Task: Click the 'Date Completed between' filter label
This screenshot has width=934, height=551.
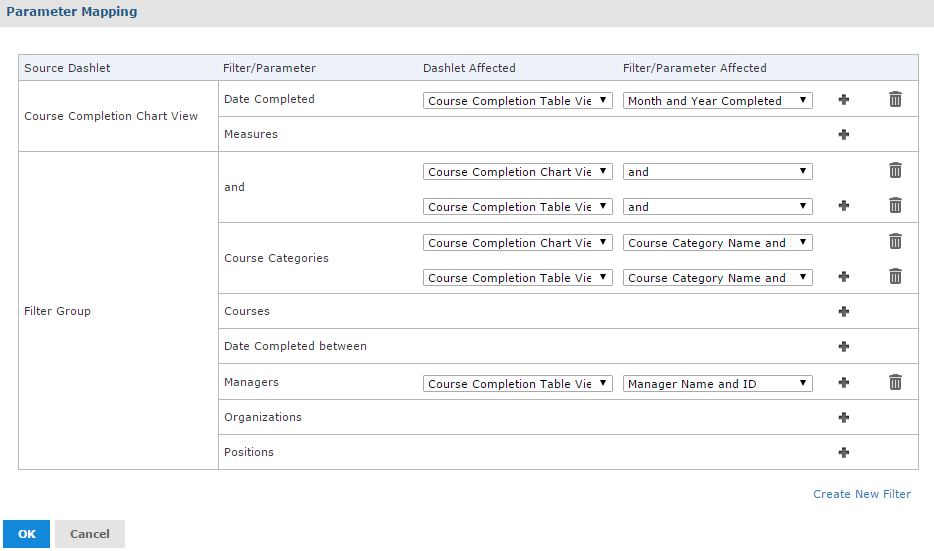Action: coord(295,346)
